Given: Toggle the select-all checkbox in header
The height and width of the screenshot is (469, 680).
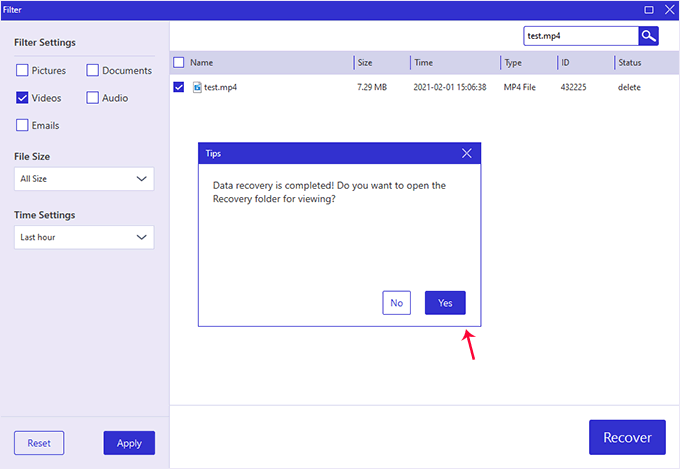Looking at the screenshot, I should (x=179, y=62).
